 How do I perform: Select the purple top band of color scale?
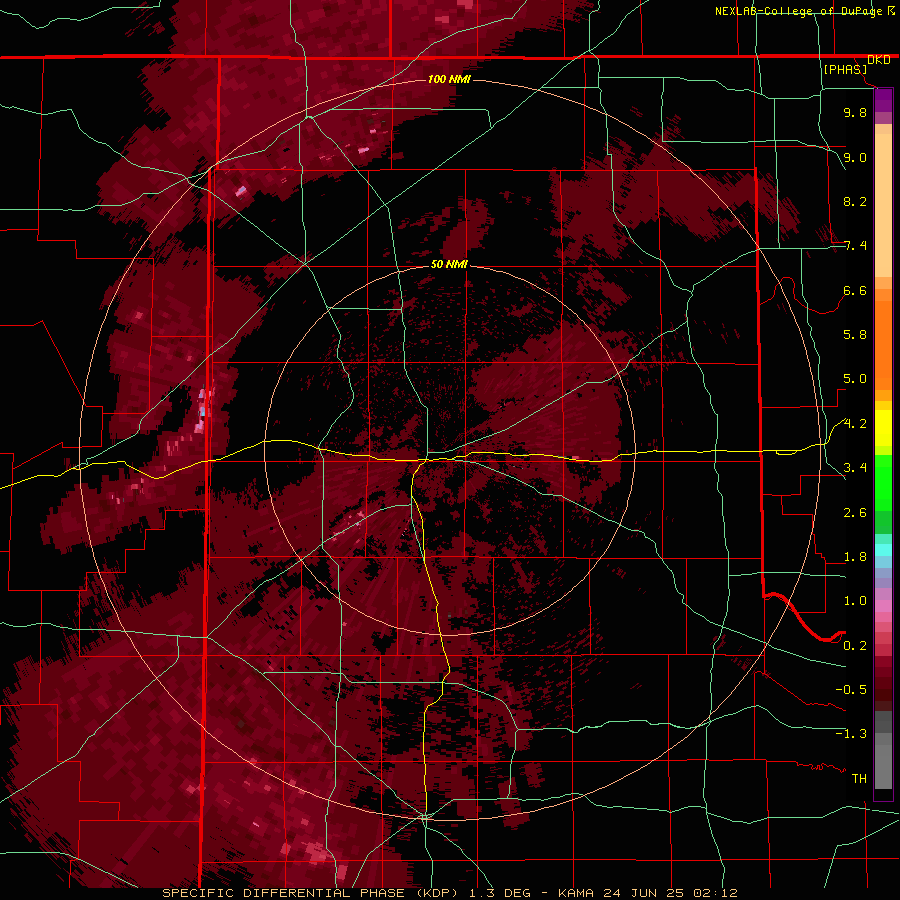[883, 99]
